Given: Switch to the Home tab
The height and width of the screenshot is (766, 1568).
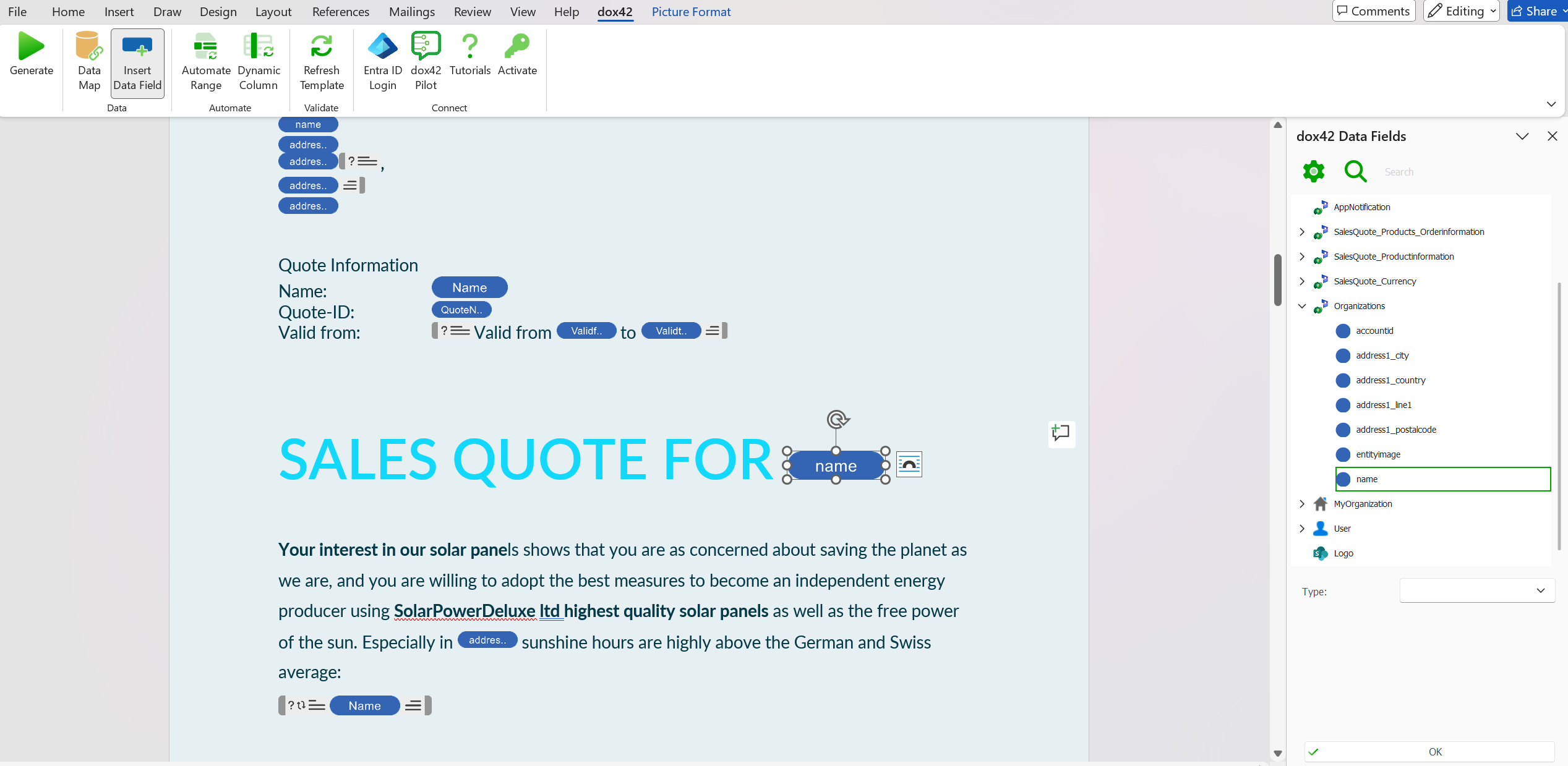Looking at the screenshot, I should click(x=68, y=12).
